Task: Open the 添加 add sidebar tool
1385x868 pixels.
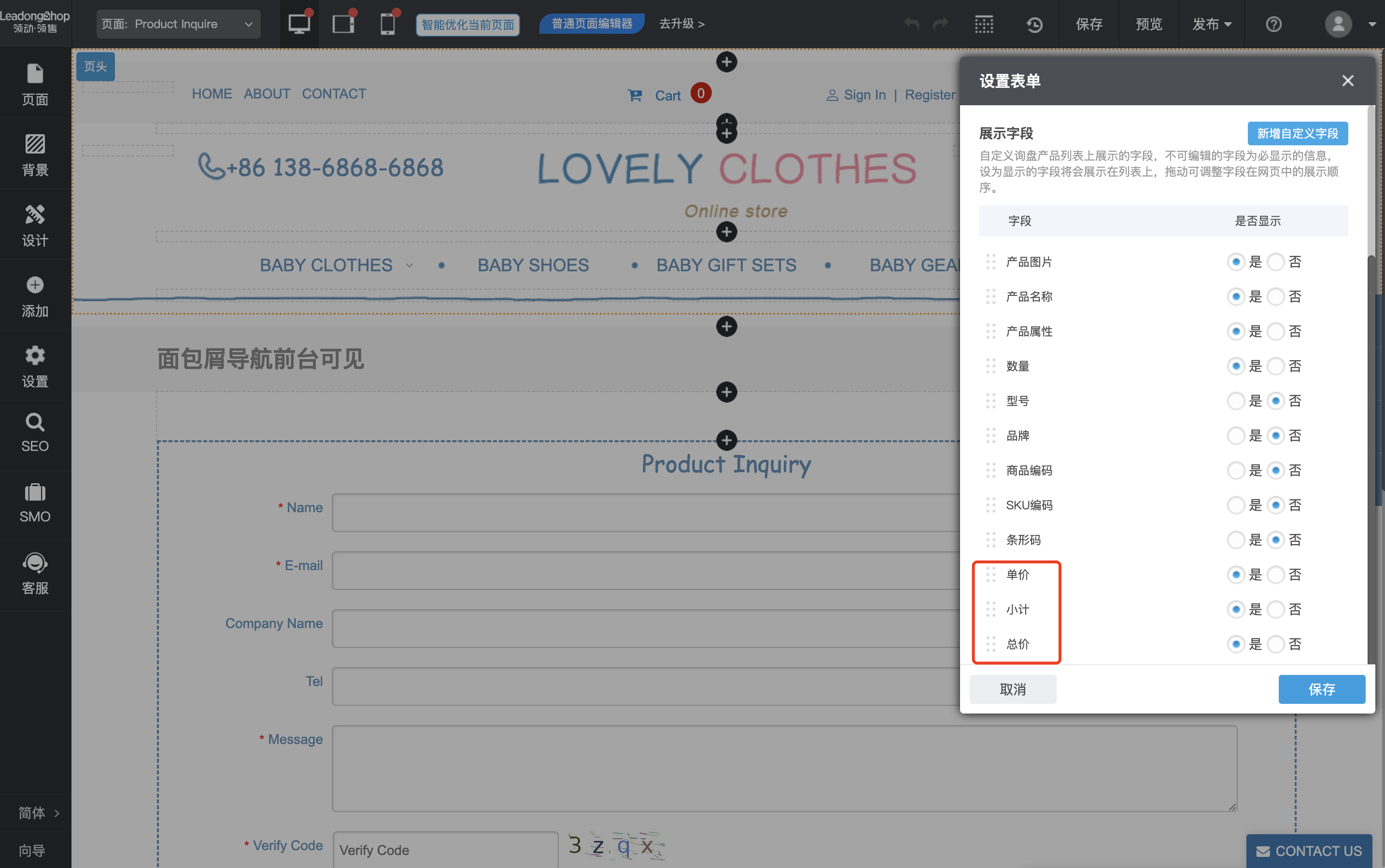Action: 35,296
